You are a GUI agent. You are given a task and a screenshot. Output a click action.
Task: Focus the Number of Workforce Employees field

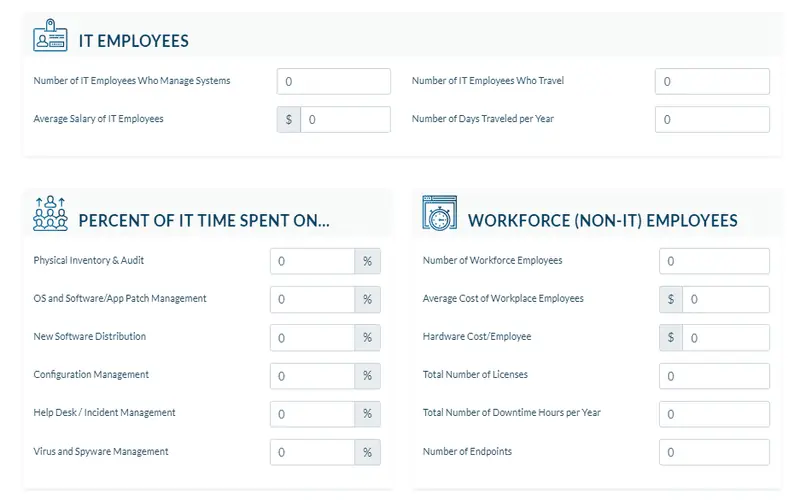714,261
